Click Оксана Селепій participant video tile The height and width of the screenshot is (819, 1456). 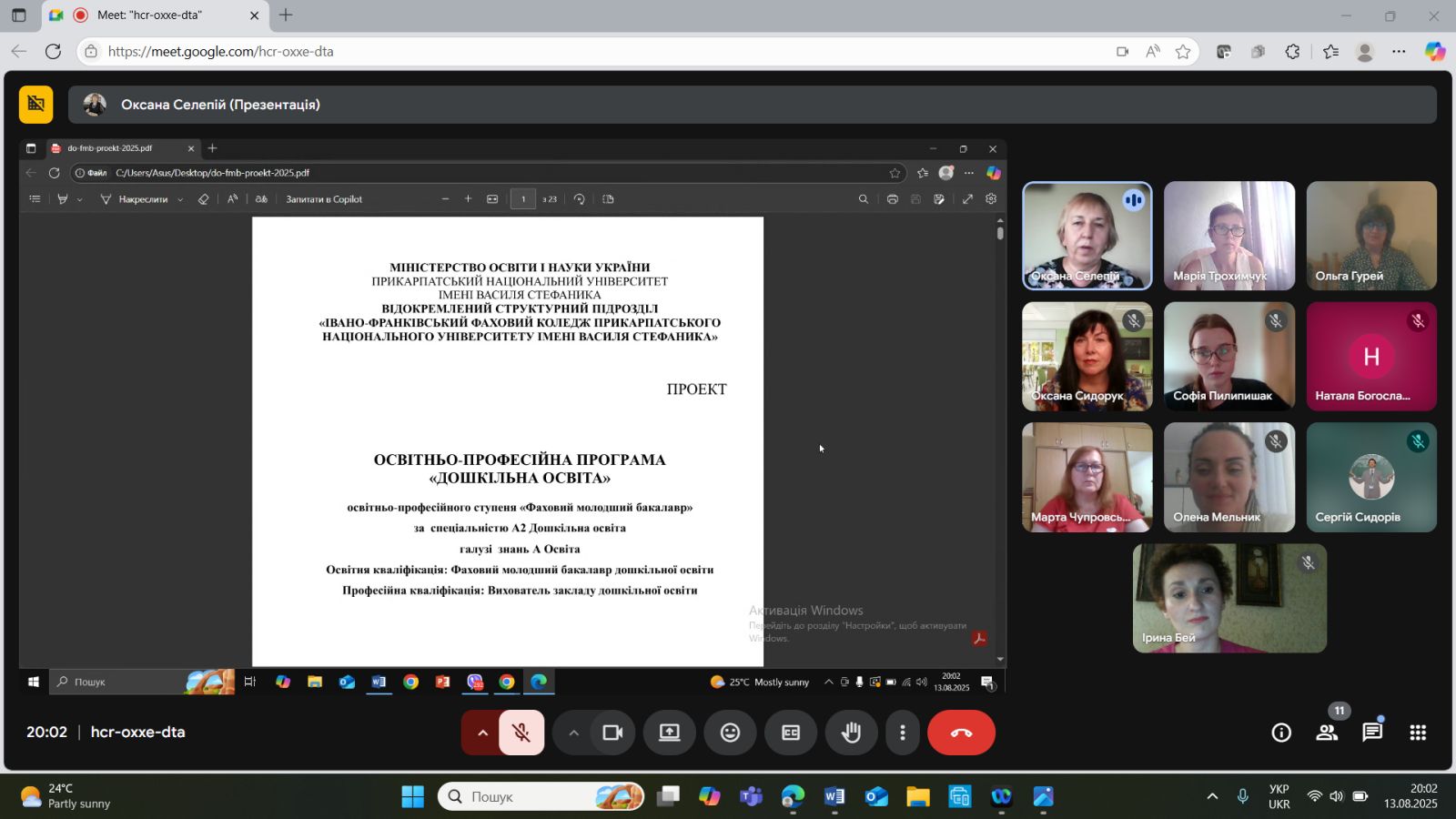tap(1087, 236)
